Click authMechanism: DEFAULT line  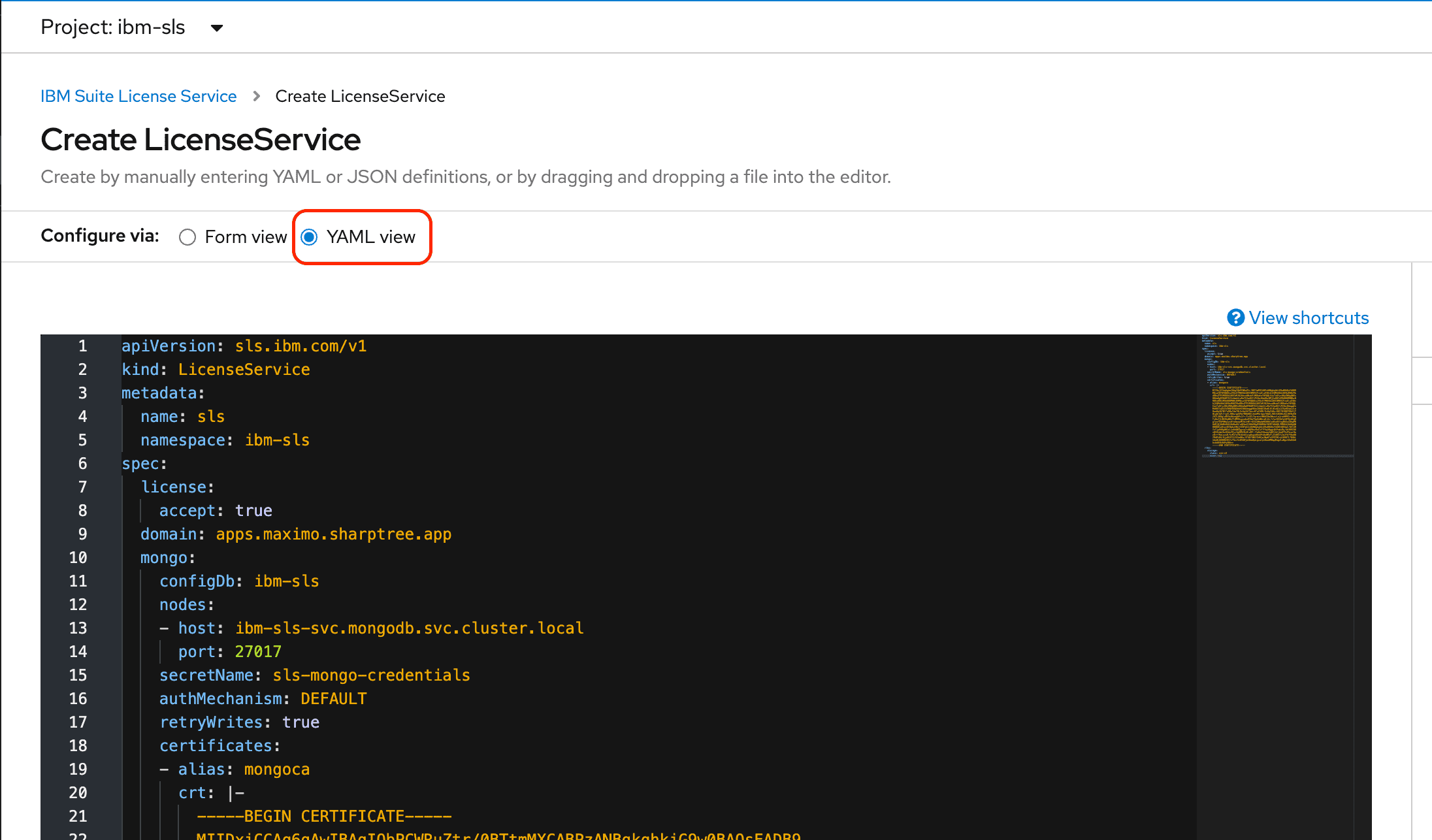[x=263, y=699]
